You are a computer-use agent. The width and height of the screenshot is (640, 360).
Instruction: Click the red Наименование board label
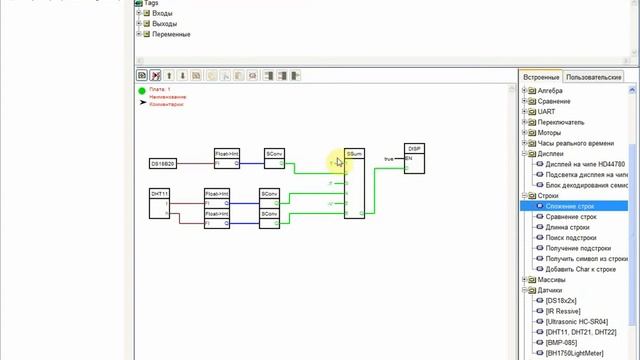pyautogui.click(x=168, y=97)
